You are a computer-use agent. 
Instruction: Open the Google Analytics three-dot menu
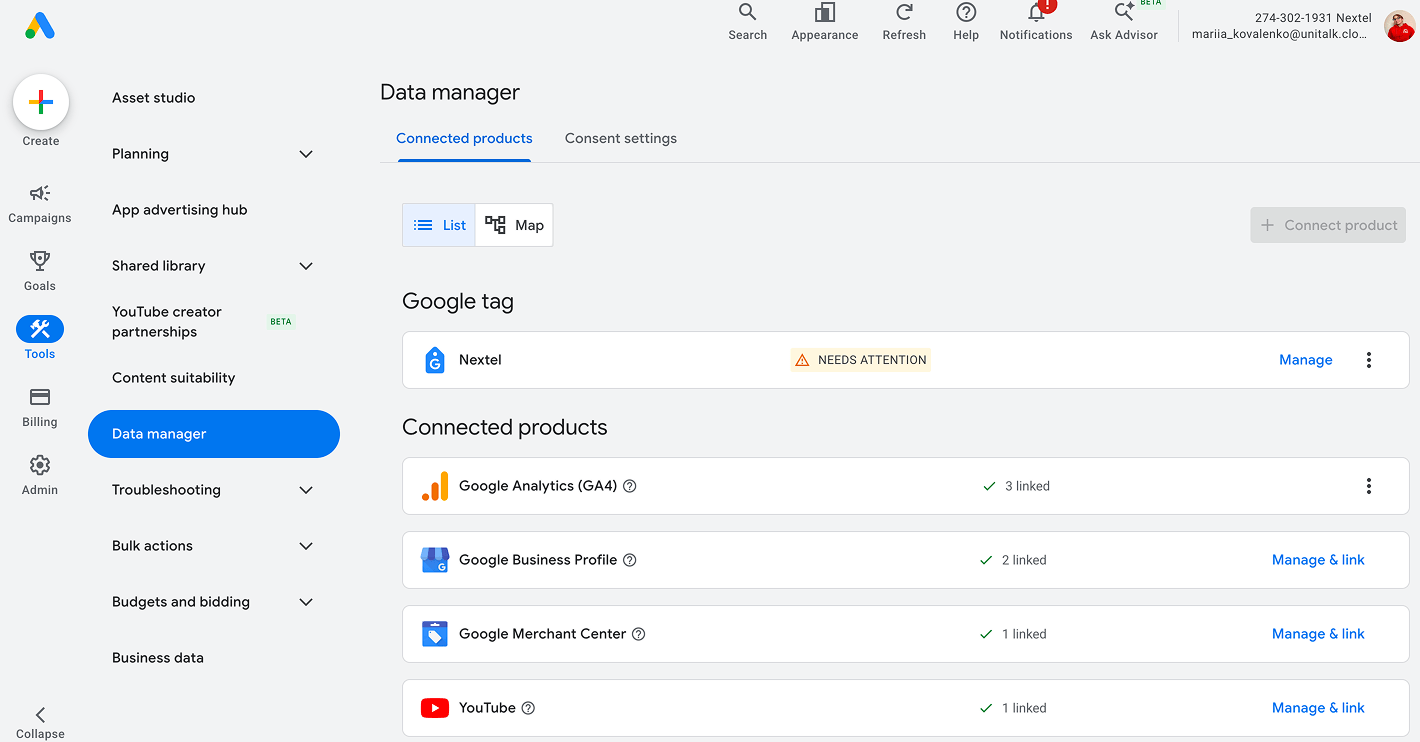1369,486
